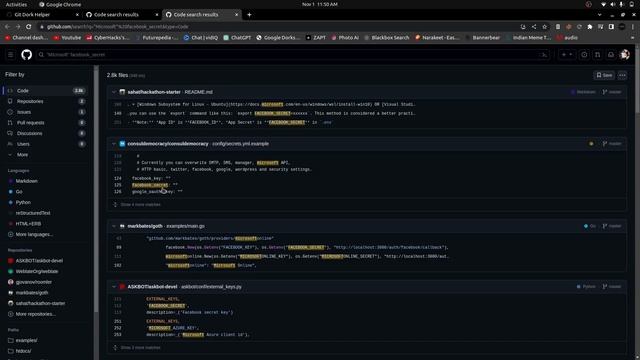Filter by examples/ path
The width and height of the screenshot is (640, 360).
click(x=26, y=340)
